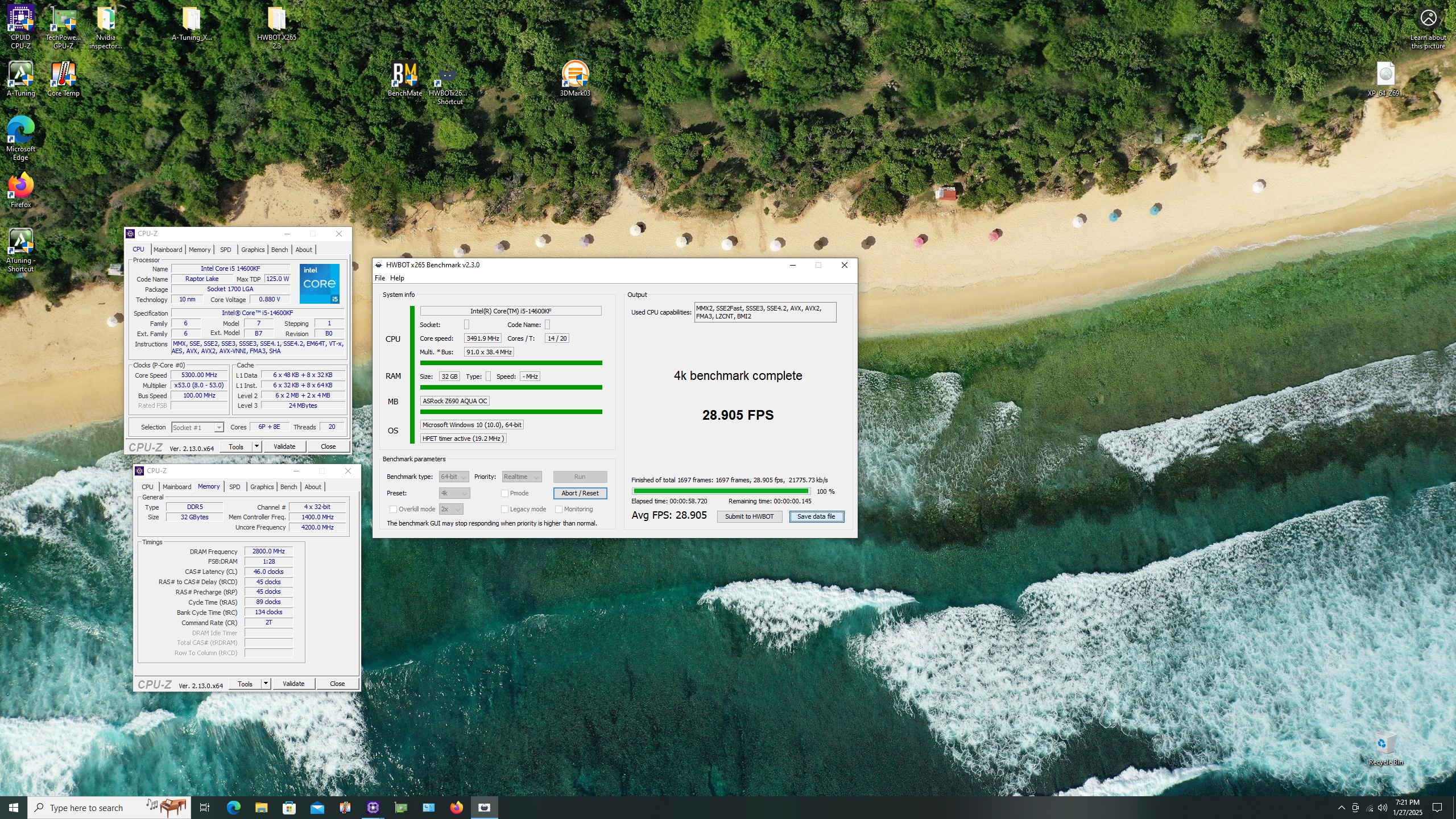Viewport: 1456px width, 819px height.
Task: Open the volume control in system tray
Action: point(1383,808)
